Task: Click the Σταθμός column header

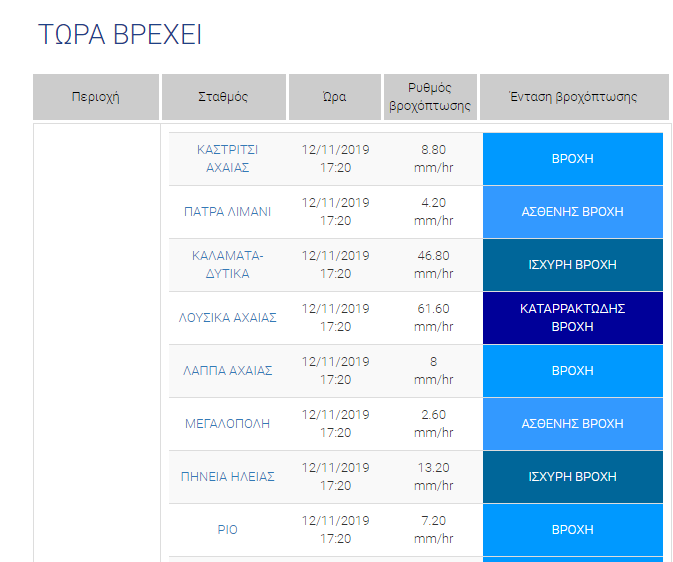Action: [224, 97]
